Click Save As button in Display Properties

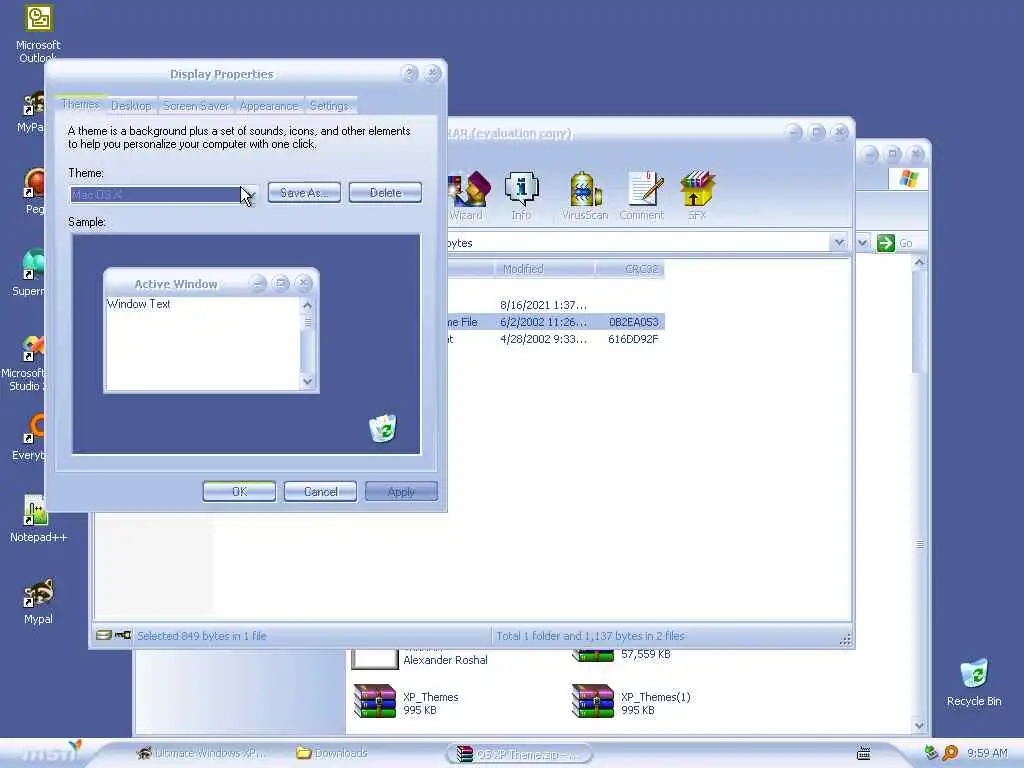(x=304, y=193)
